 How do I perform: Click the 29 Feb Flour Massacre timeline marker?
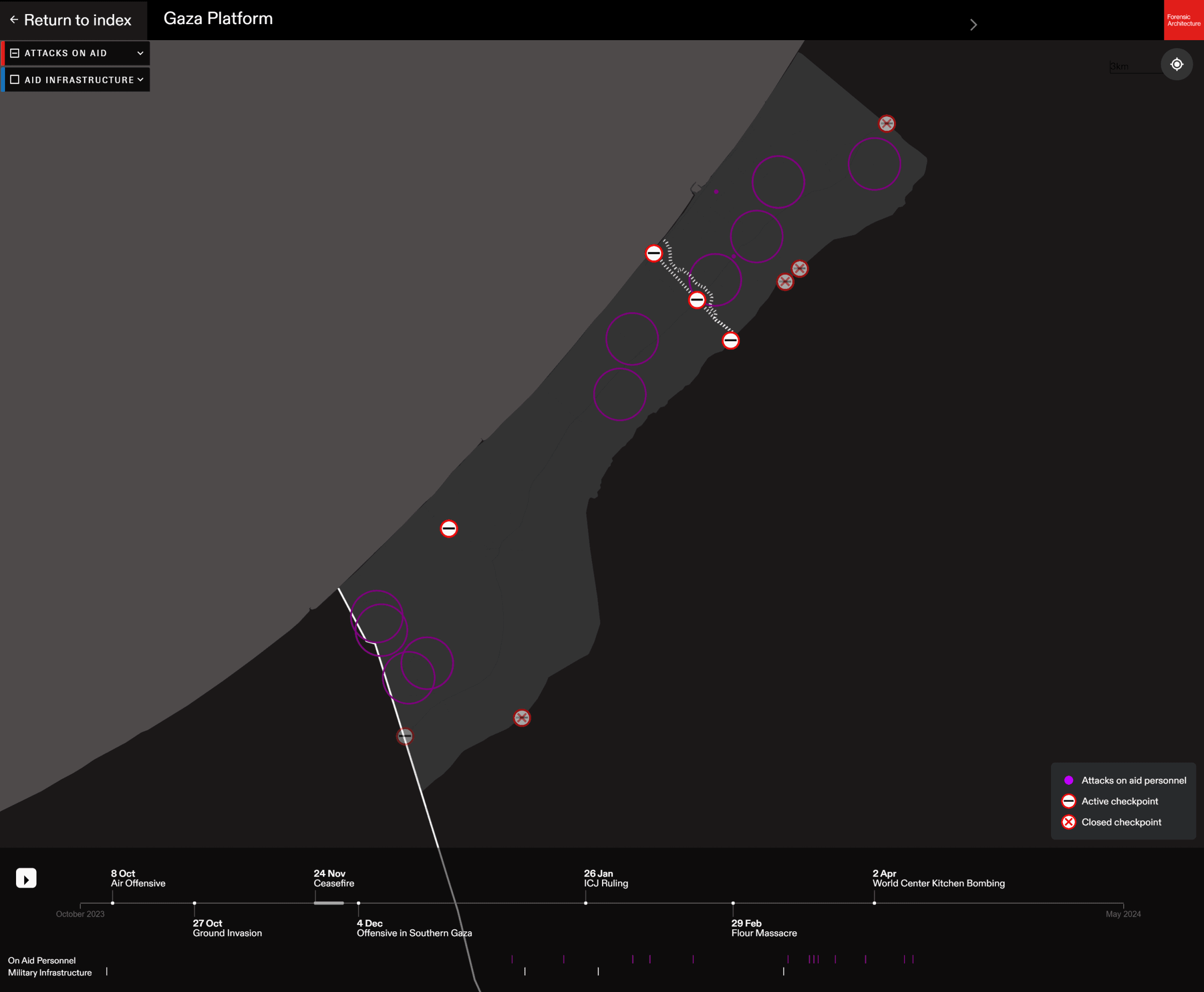[x=733, y=903]
